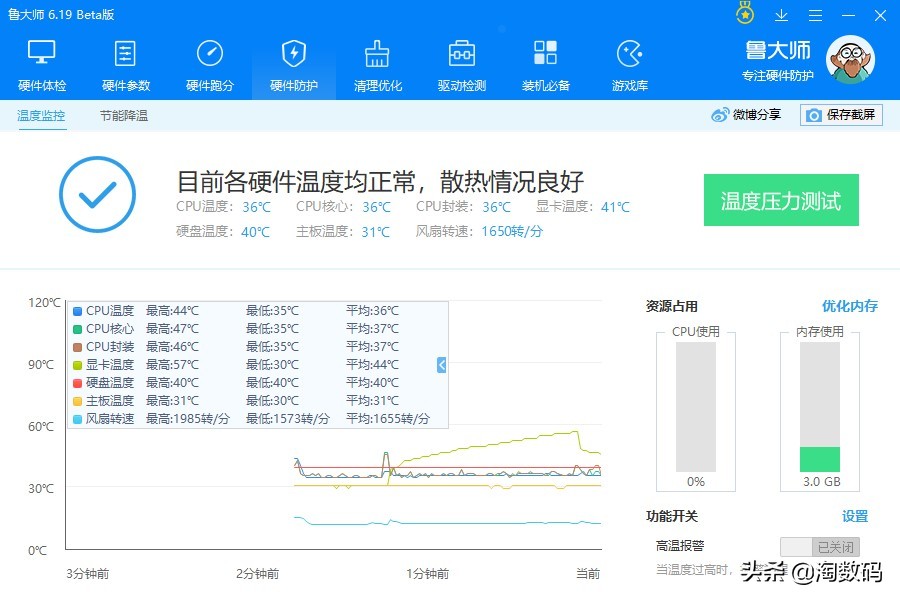Select the 硬件参数 hardware parameters icon
Viewport: 900px width, 600px height.
[x=125, y=62]
